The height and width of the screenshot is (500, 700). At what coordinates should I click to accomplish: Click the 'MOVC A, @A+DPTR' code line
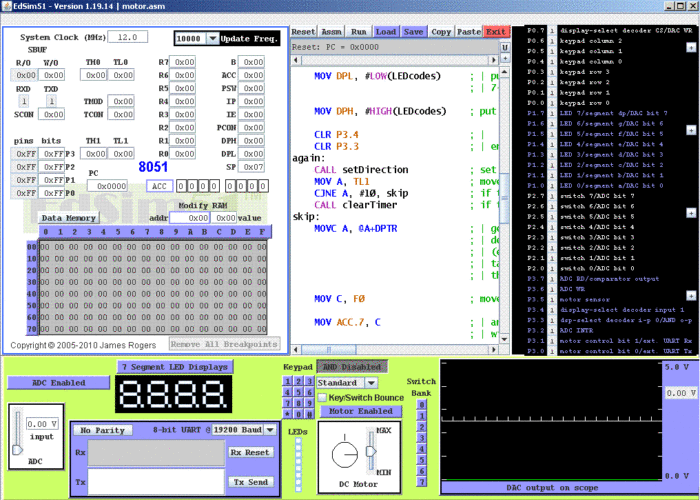tap(356, 229)
